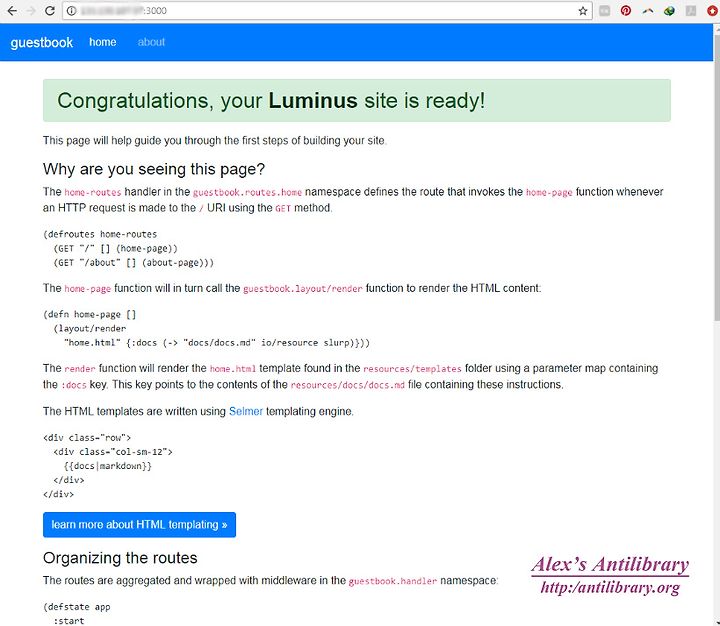Open the about nav item
Image resolution: width=720 pixels, height=626 pixels.
(x=151, y=42)
